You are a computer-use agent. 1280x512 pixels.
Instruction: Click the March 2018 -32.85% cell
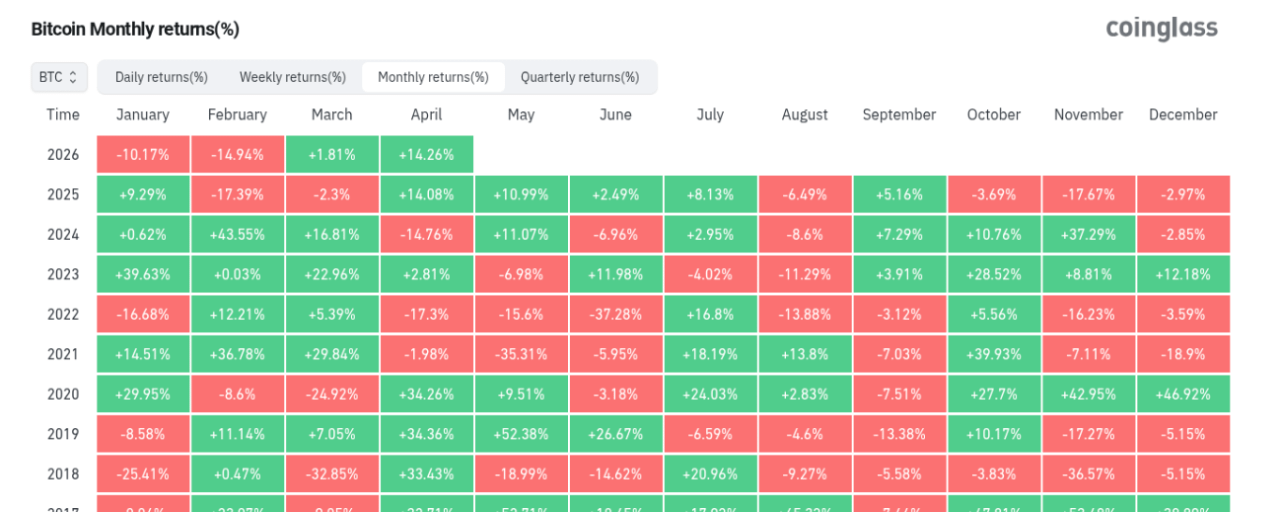click(332, 475)
